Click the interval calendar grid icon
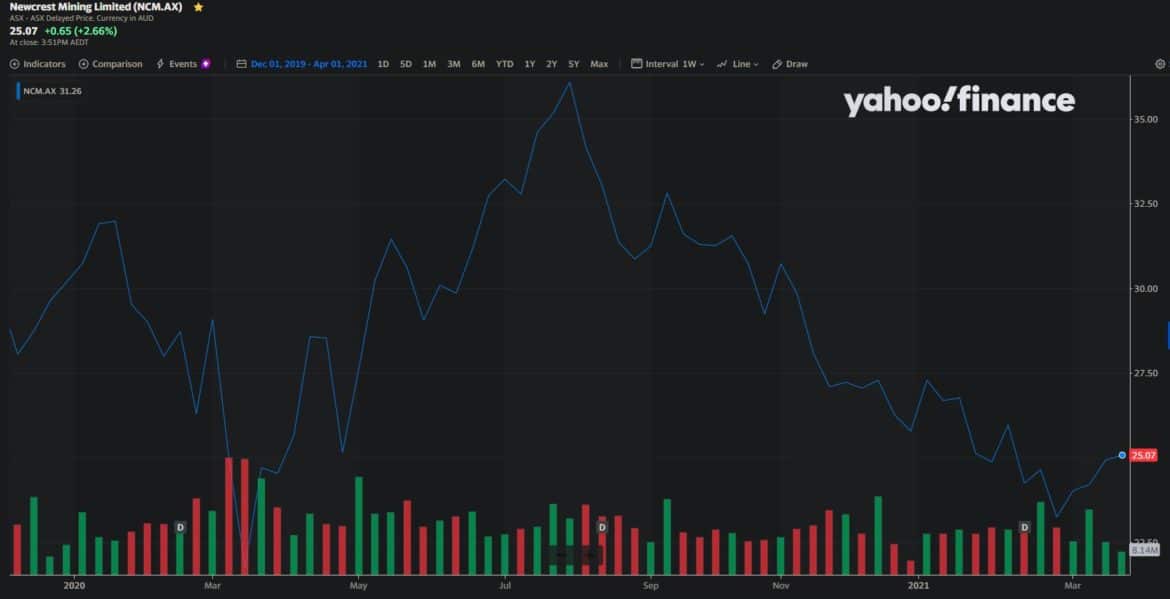The image size is (1170, 599). [x=635, y=63]
